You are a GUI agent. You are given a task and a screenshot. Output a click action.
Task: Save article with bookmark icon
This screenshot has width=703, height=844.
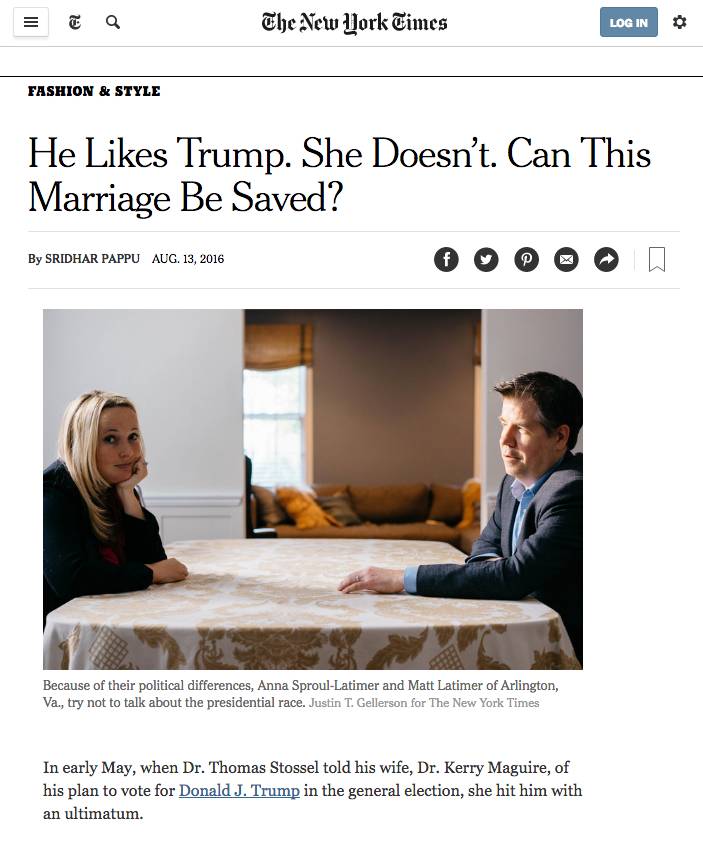point(657,259)
